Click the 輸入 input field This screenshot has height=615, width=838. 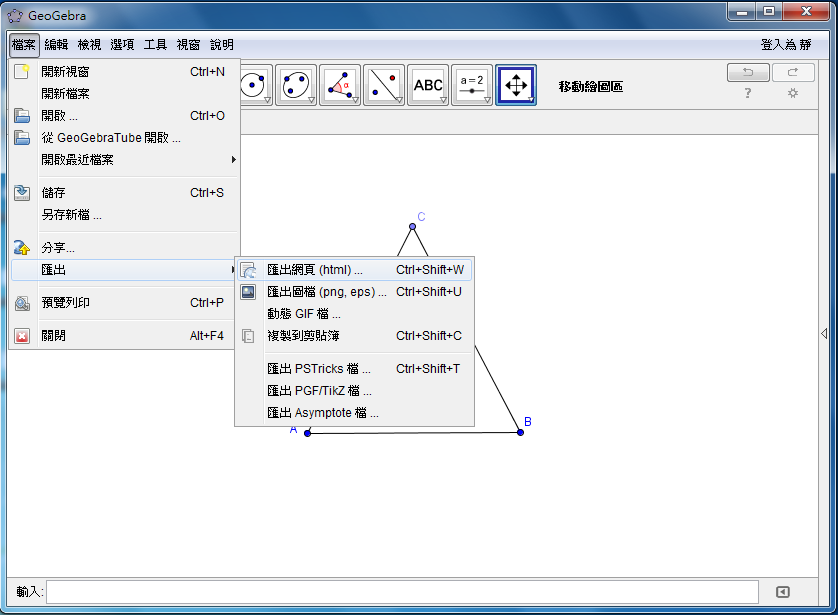point(402,592)
